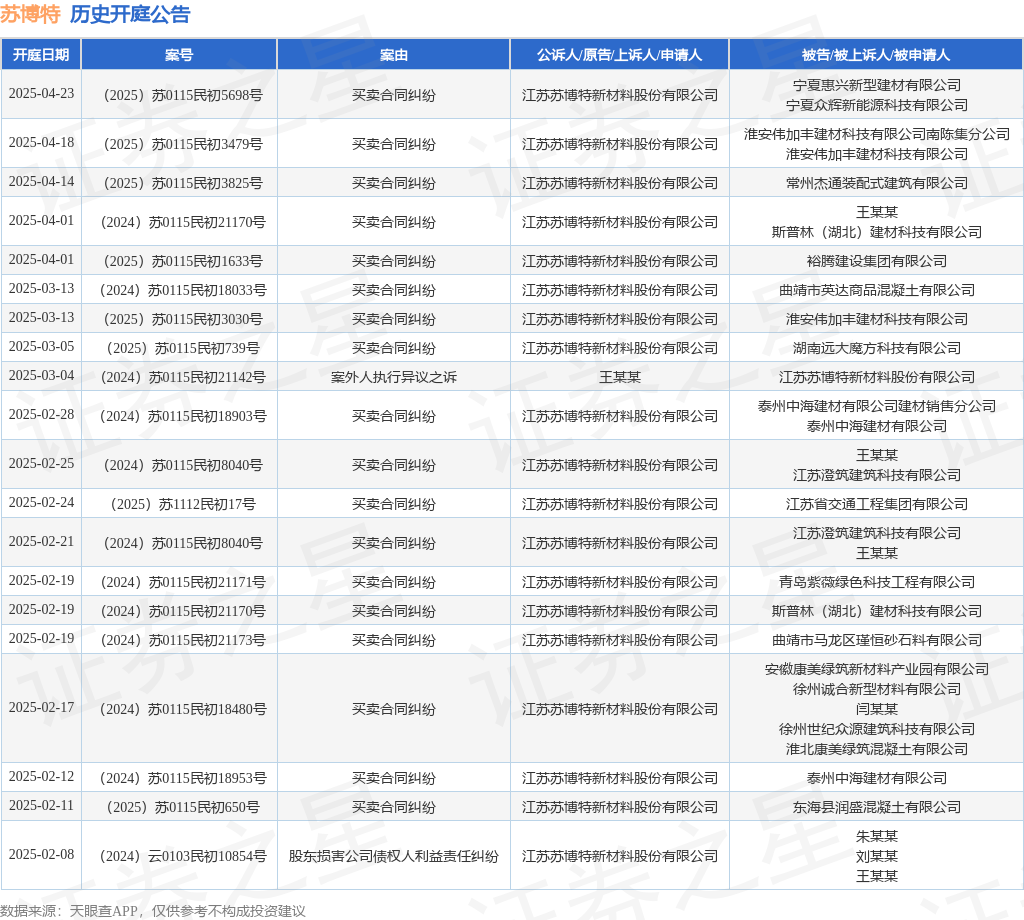The width and height of the screenshot is (1024, 920).
Task: Click the date 2025-04-23
Action: coord(41,93)
